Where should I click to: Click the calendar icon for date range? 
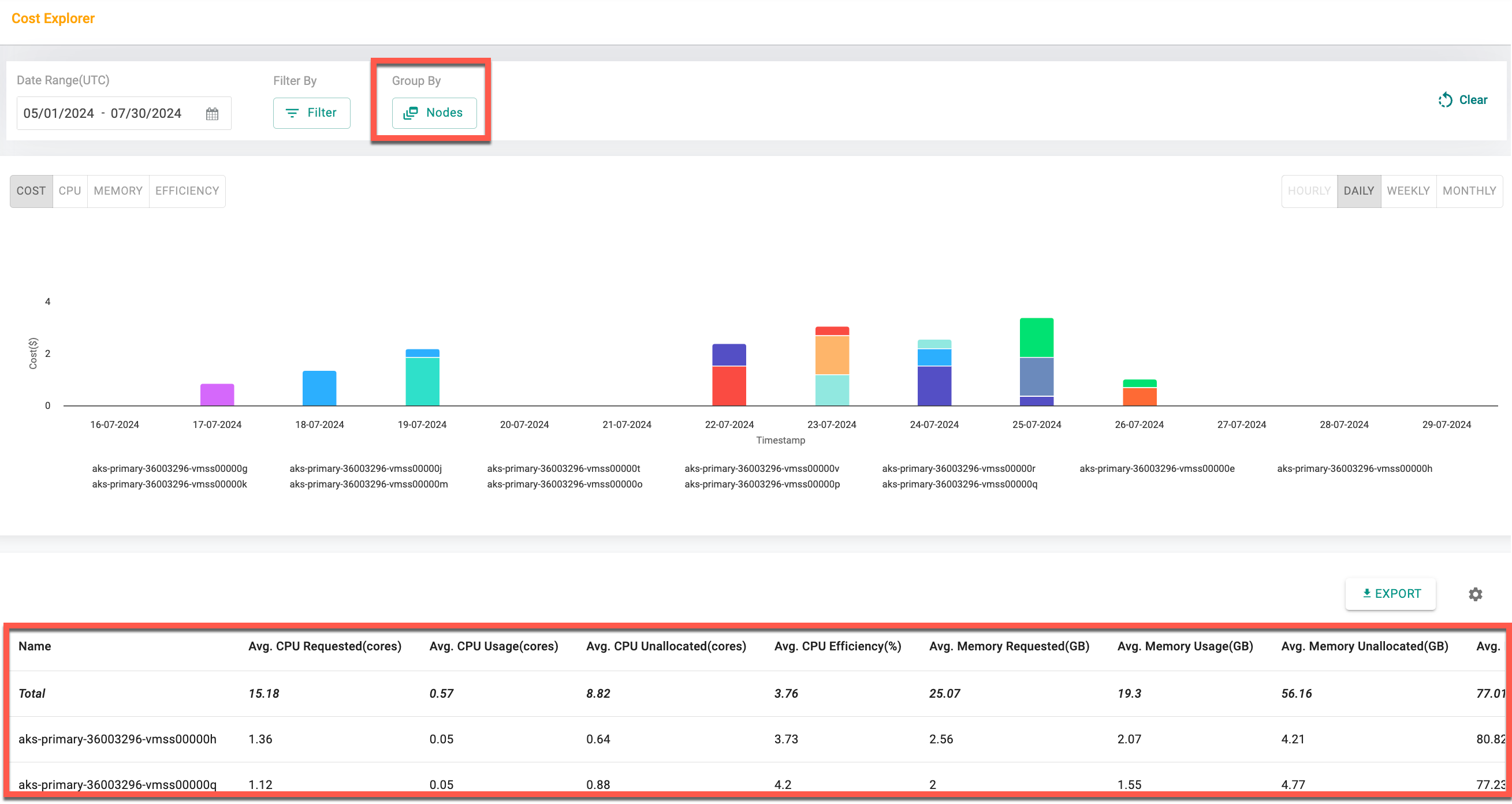point(212,113)
